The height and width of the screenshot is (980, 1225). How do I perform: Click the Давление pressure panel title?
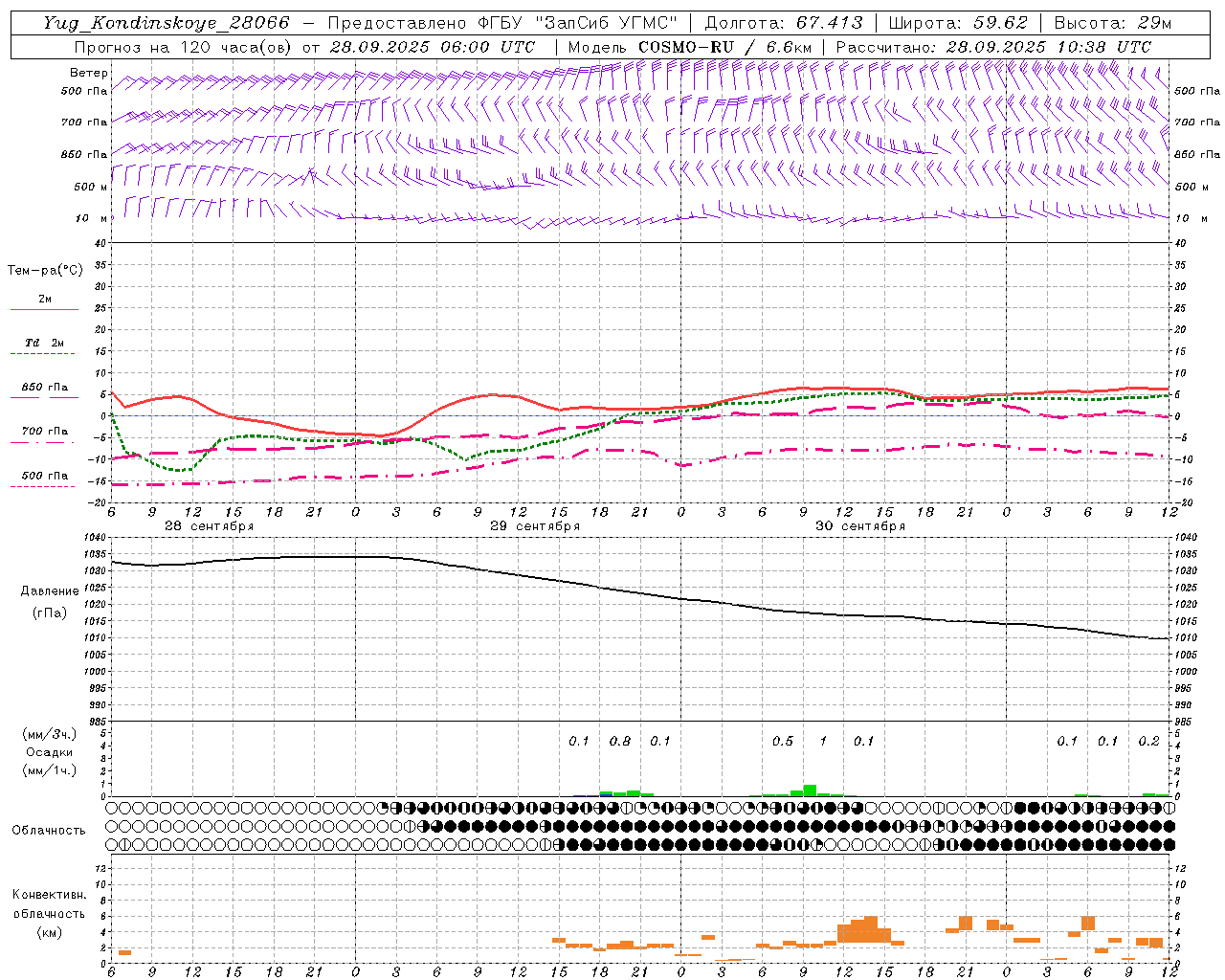50,590
